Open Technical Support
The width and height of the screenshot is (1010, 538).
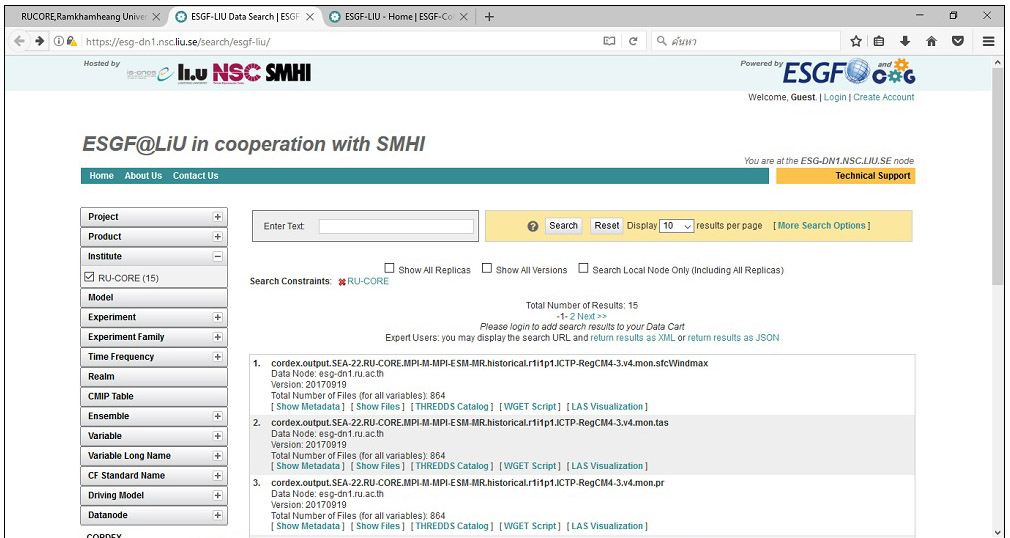pos(845,176)
